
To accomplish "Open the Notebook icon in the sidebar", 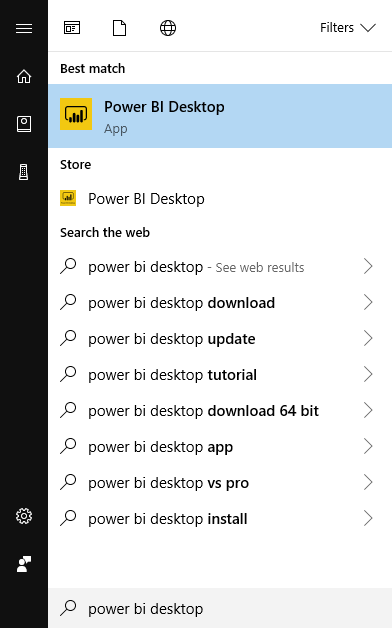I will coord(24,124).
